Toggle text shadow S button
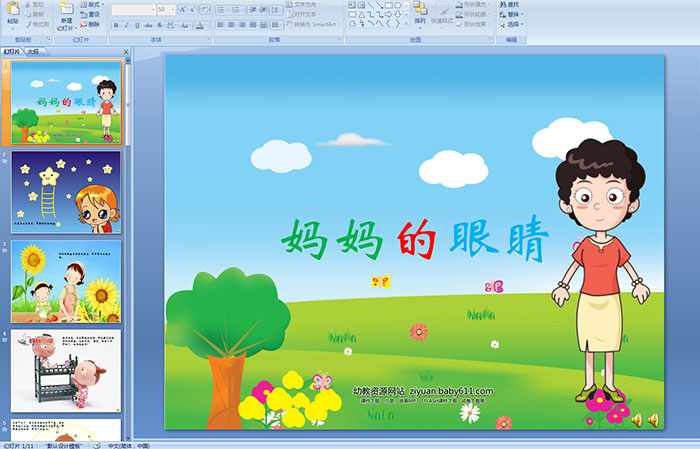This screenshot has width=700, height=449. [x=159, y=25]
